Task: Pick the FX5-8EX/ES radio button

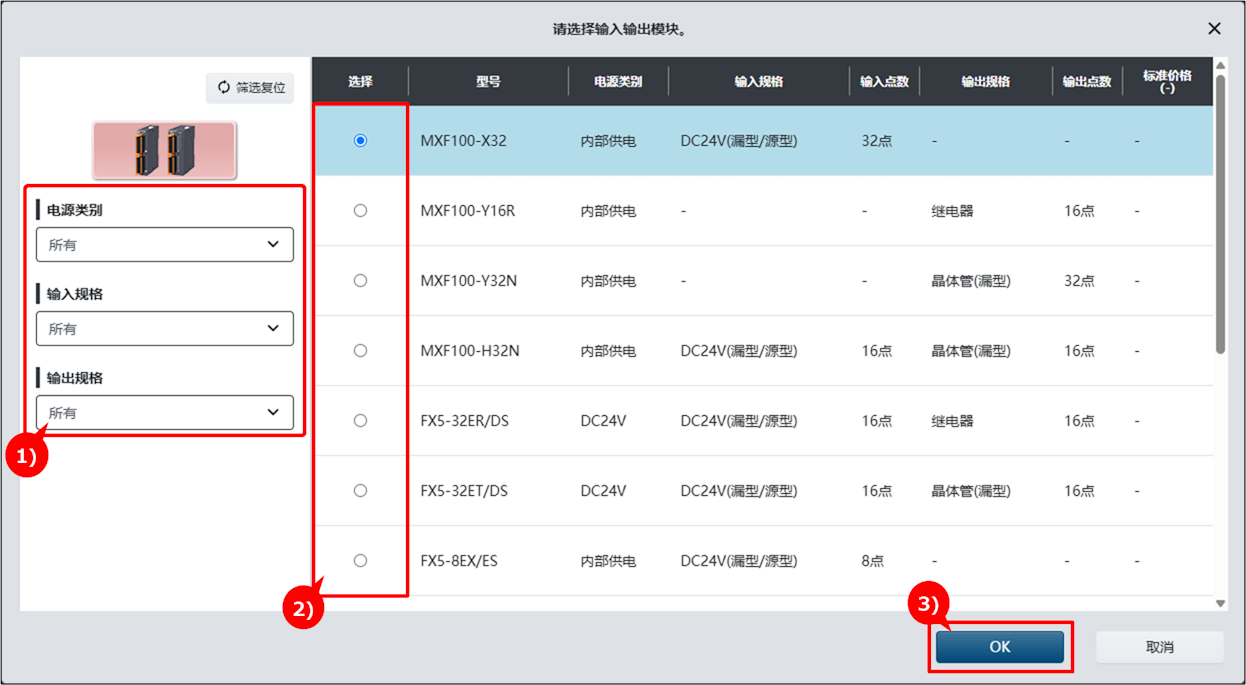Action: click(360, 561)
